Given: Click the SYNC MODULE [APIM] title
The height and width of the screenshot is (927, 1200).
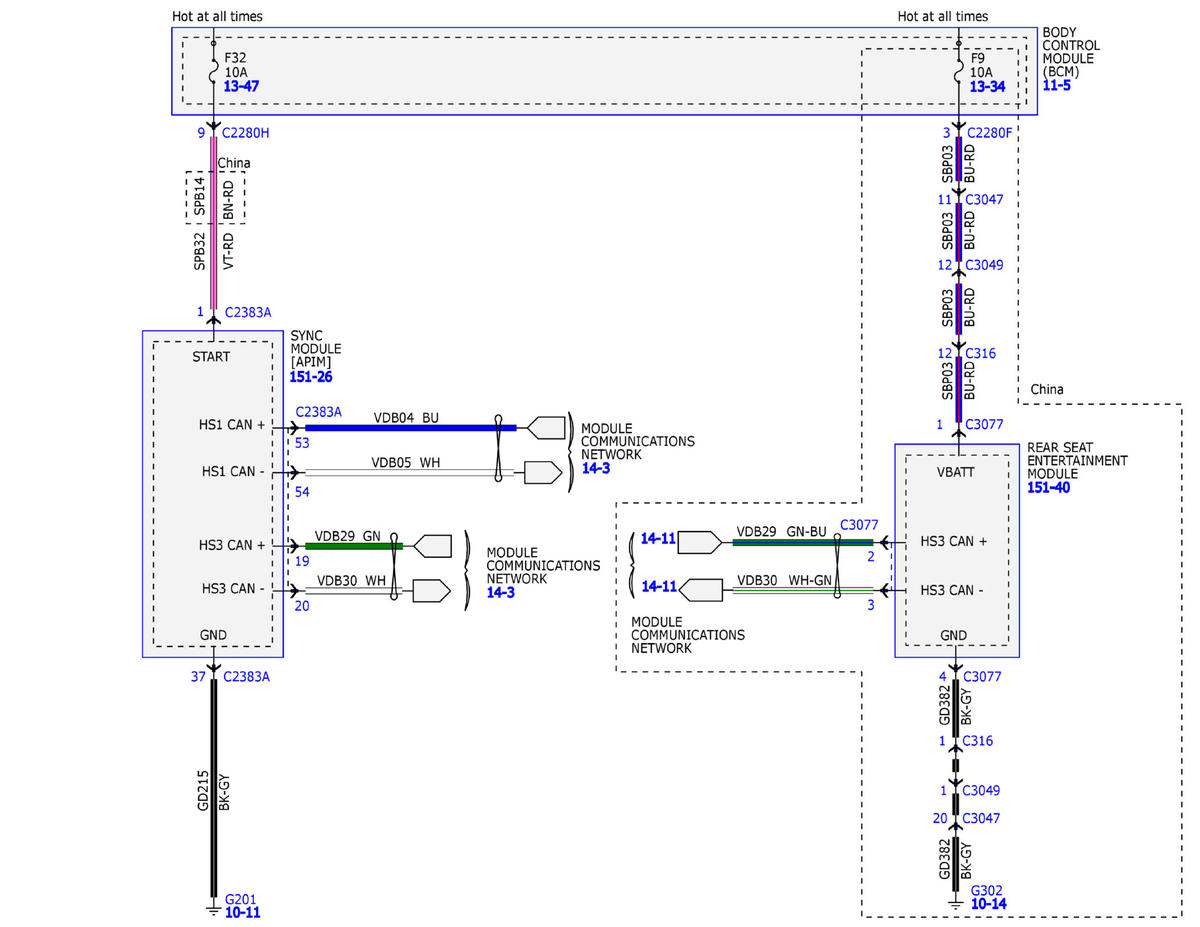Looking at the screenshot, I should coord(315,349).
